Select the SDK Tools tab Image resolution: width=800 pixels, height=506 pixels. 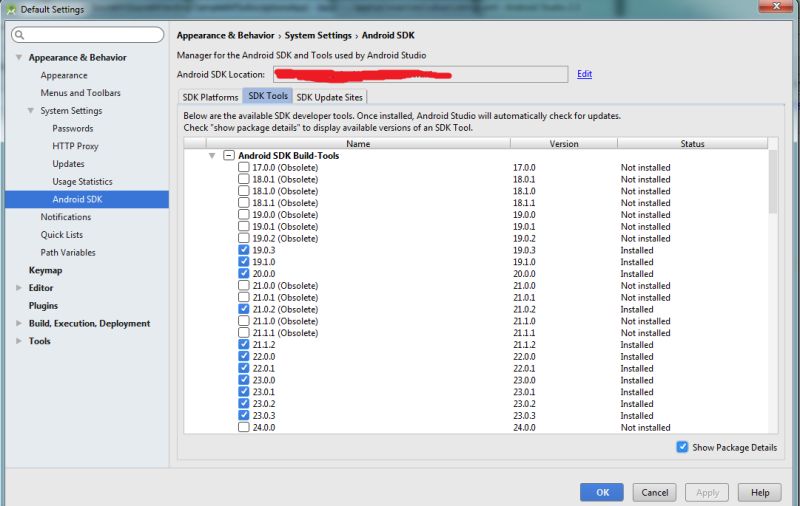click(268, 96)
